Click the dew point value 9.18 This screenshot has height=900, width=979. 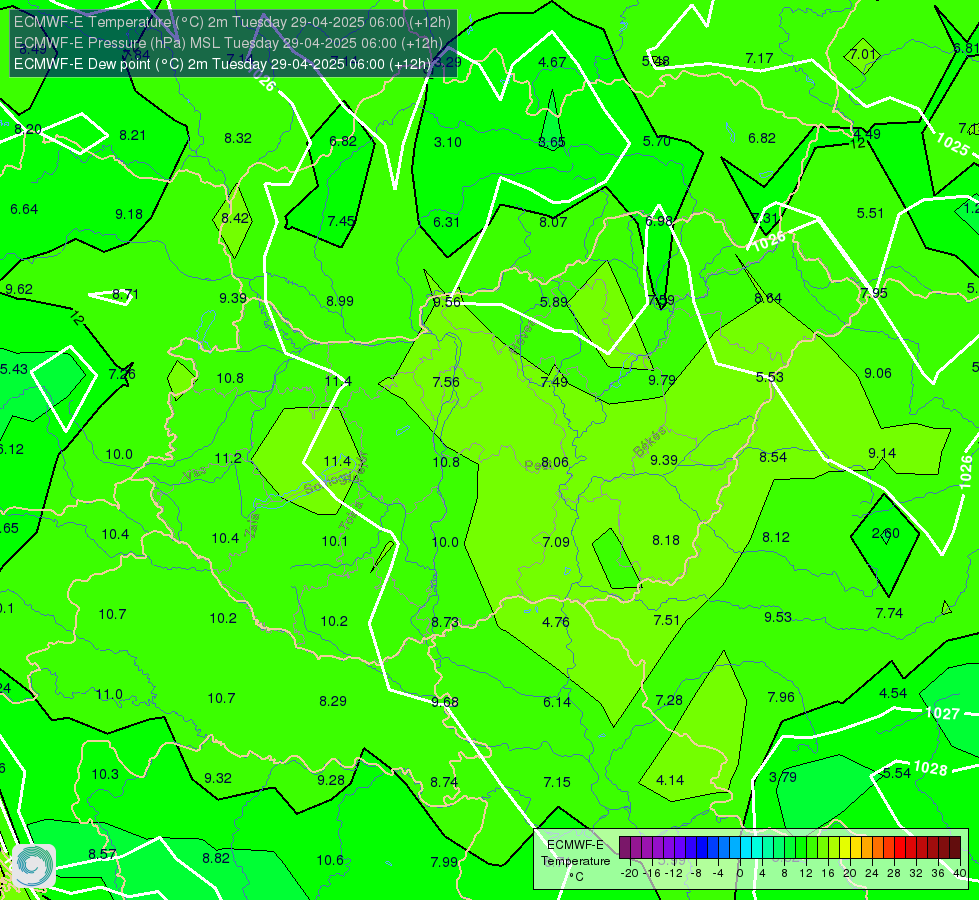pyautogui.click(x=129, y=215)
